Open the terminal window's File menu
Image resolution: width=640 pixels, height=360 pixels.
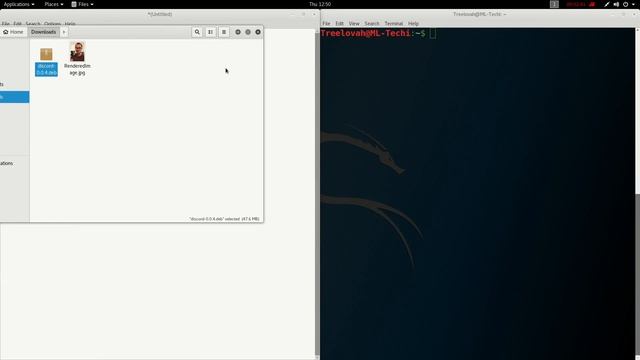click(326, 24)
